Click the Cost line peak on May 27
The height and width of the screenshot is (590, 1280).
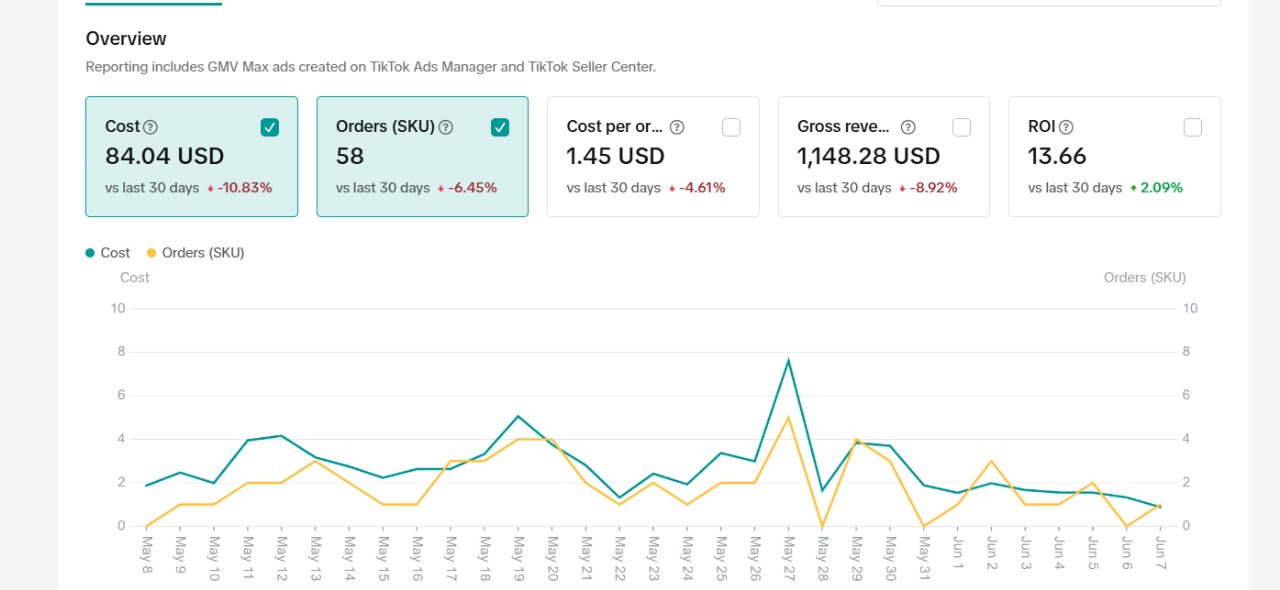788,360
